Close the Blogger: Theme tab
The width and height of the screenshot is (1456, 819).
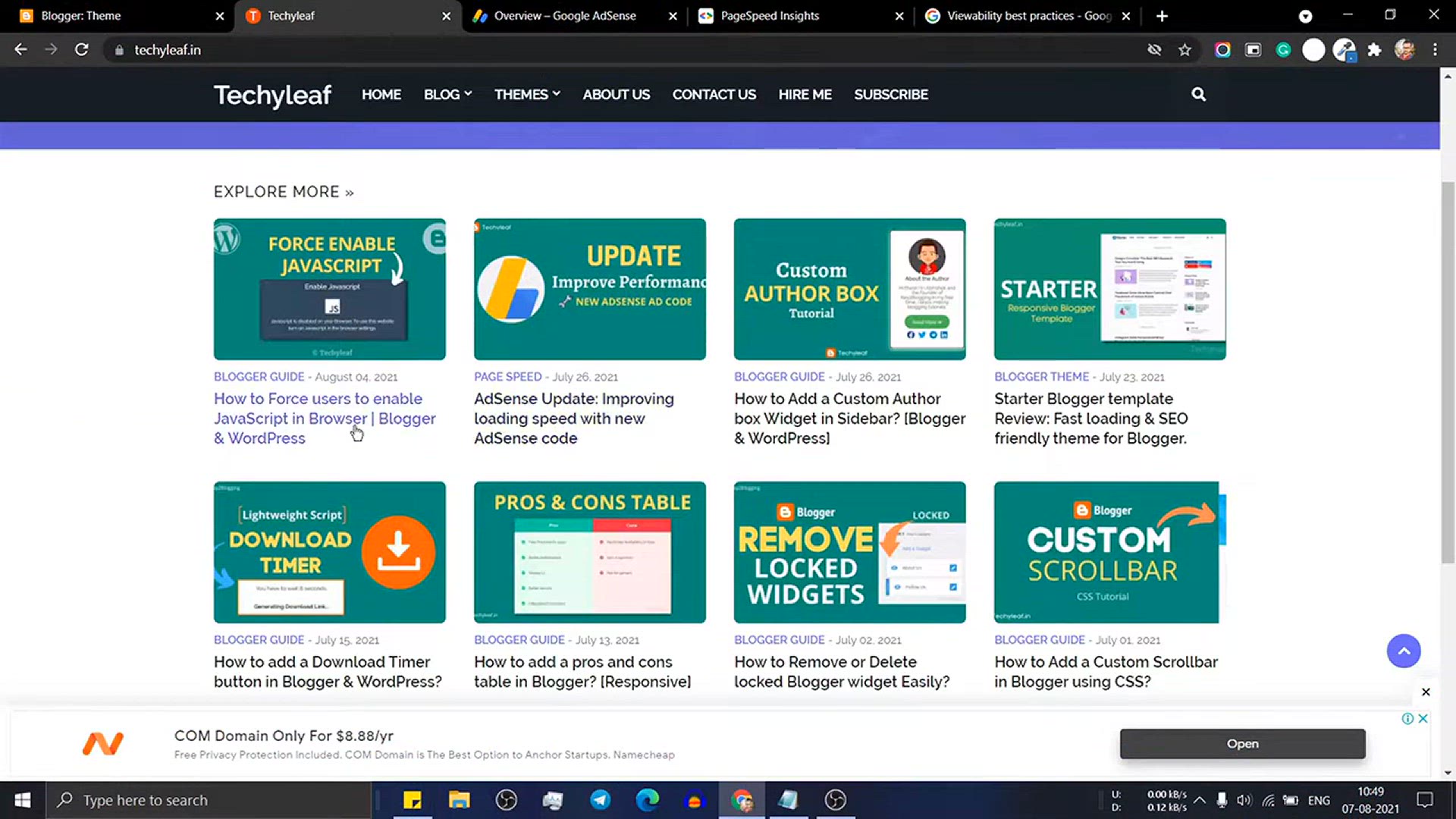[x=220, y=16]
